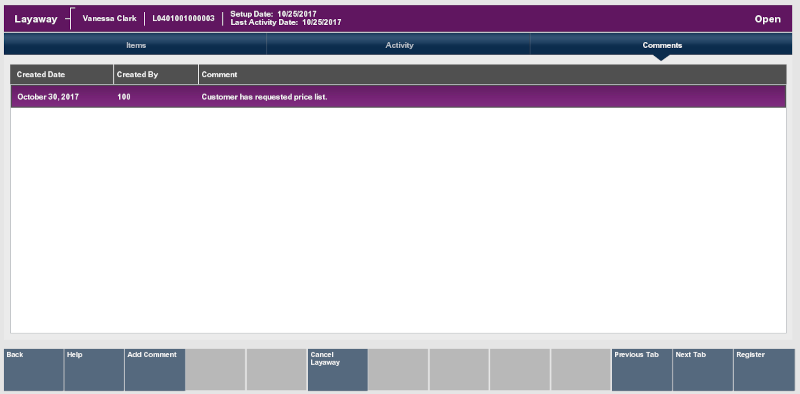Viewport: 800px width, 394px height.
Task: Click the created-by value 100
Action: tap(123, 96)
